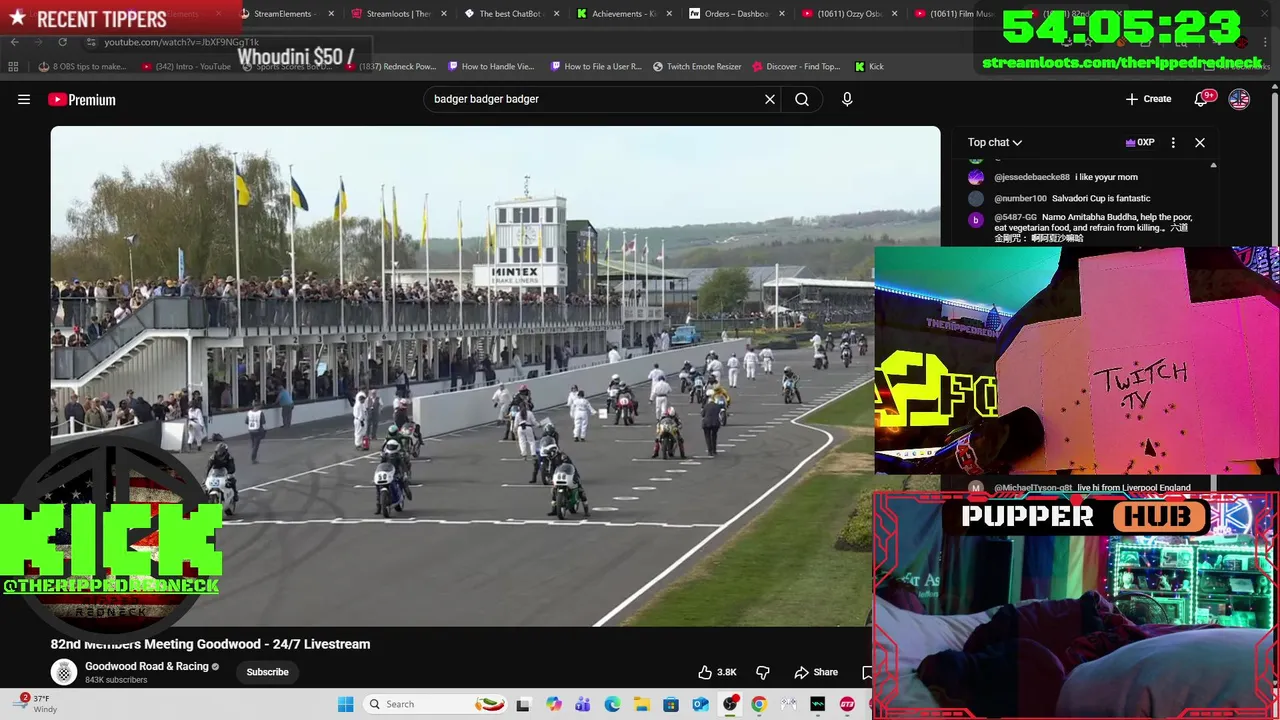
Task: Expand the Top chat dropdown
Action: 995,142
